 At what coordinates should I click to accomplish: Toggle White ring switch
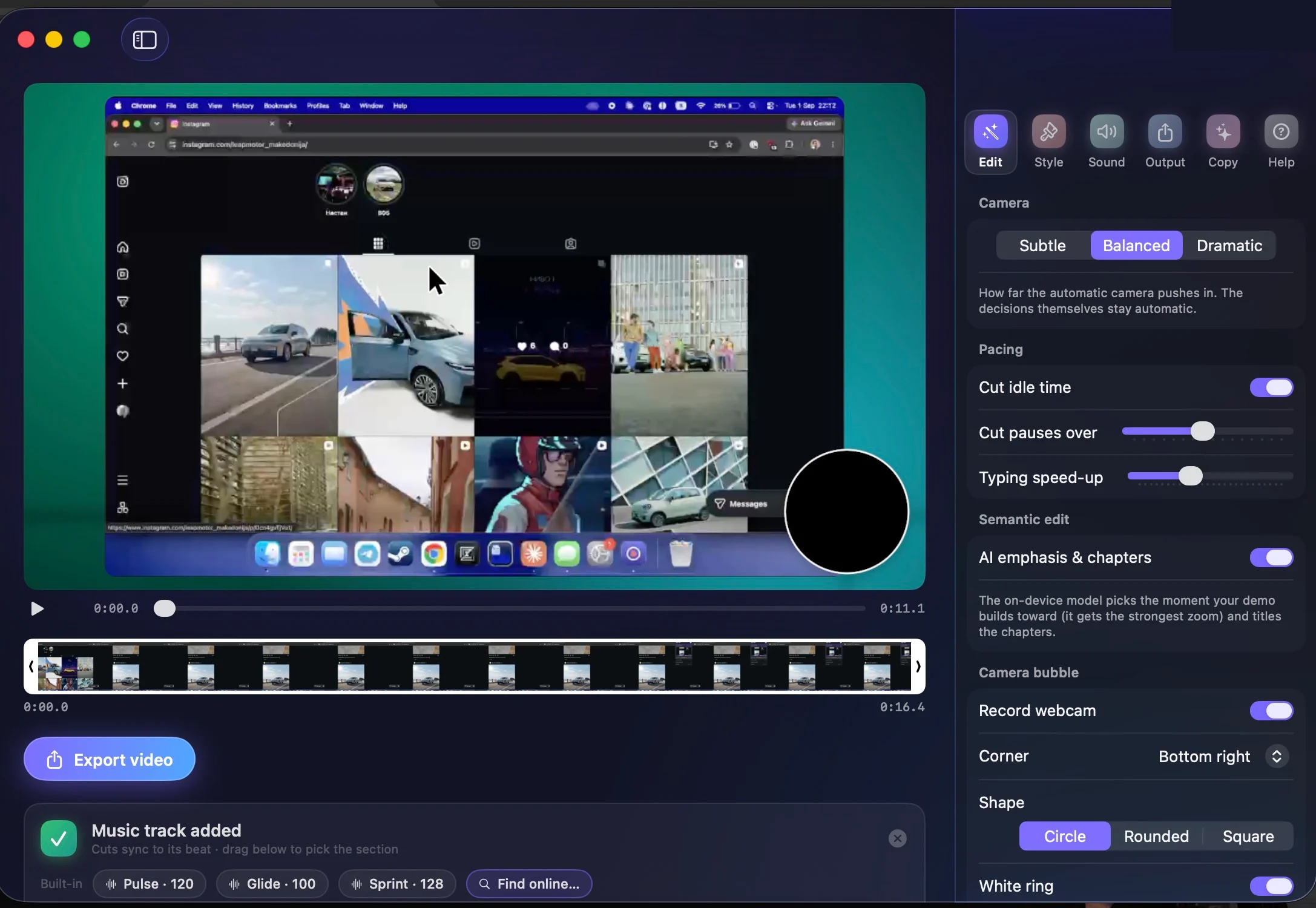click(1271, 886)
